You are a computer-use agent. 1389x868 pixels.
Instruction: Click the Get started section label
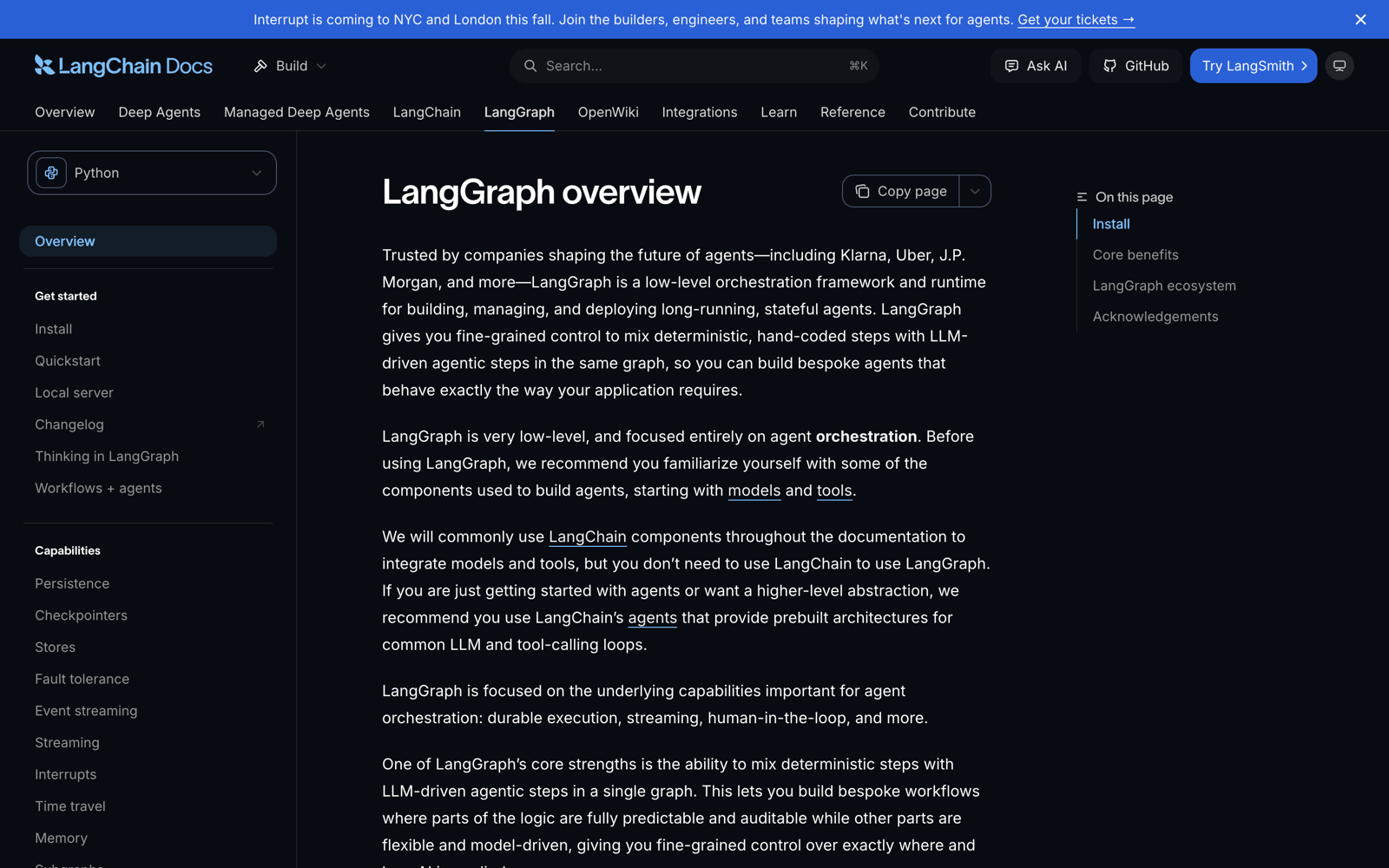pyautogui.click(x=66, y=296)
